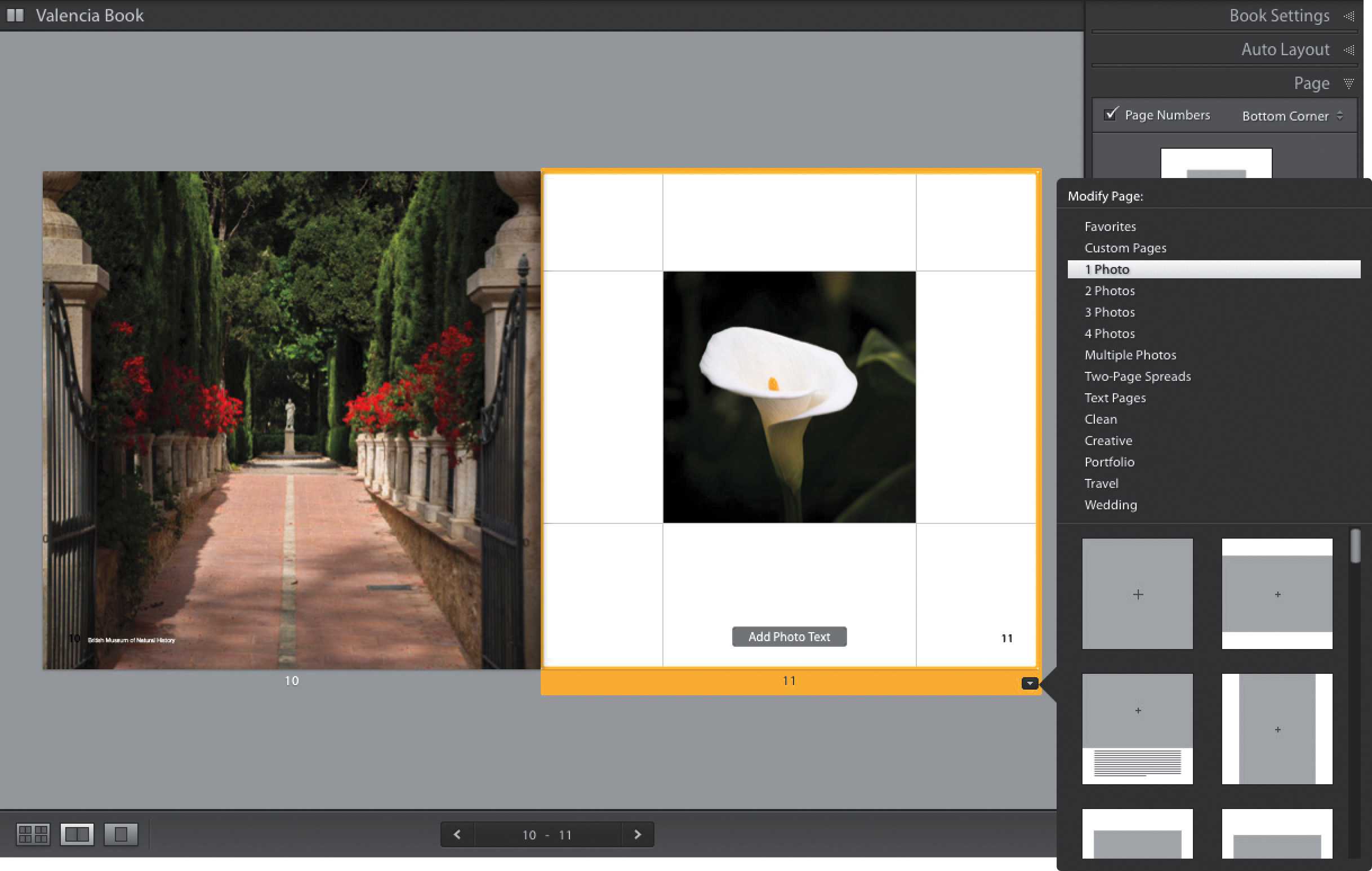Click layout thumbnails scrollbar

point(1355,546)
